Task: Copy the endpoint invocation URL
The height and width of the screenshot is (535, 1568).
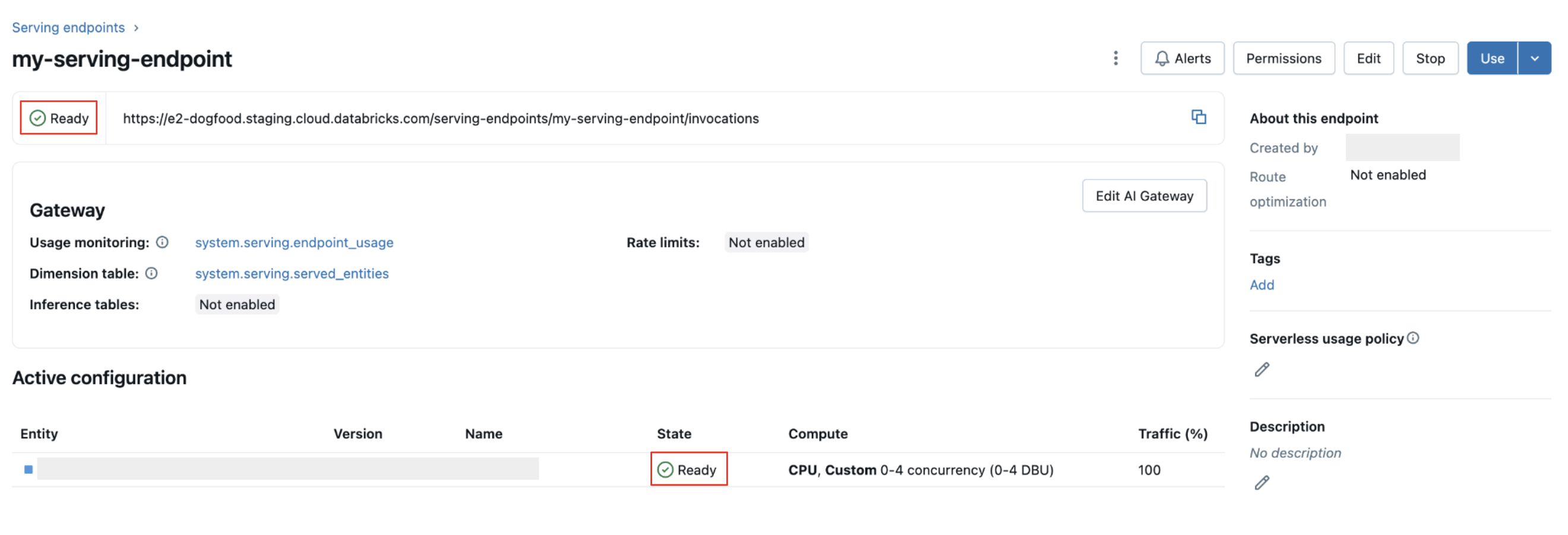Action: [1199, 117]
